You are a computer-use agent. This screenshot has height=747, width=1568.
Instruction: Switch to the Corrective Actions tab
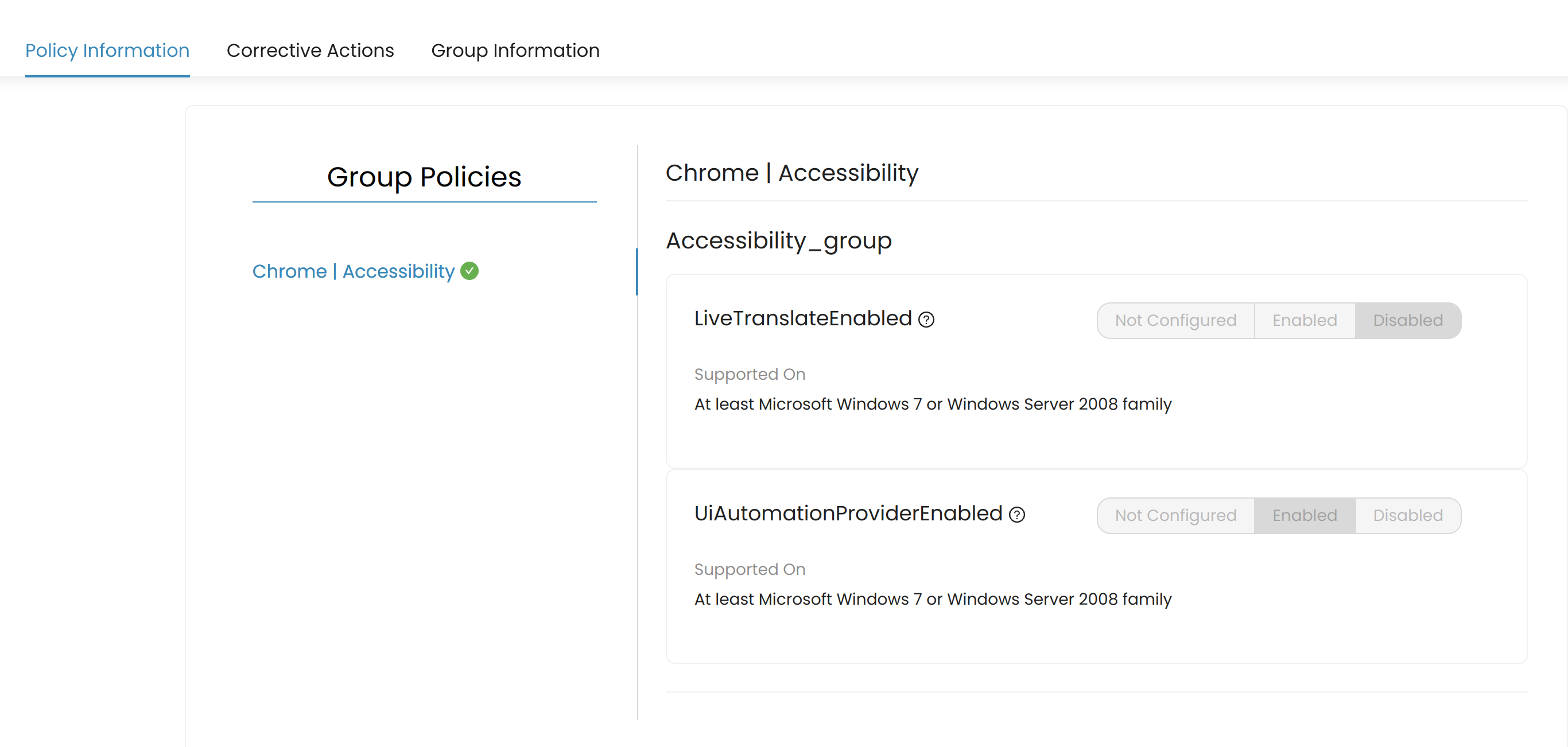310,50
